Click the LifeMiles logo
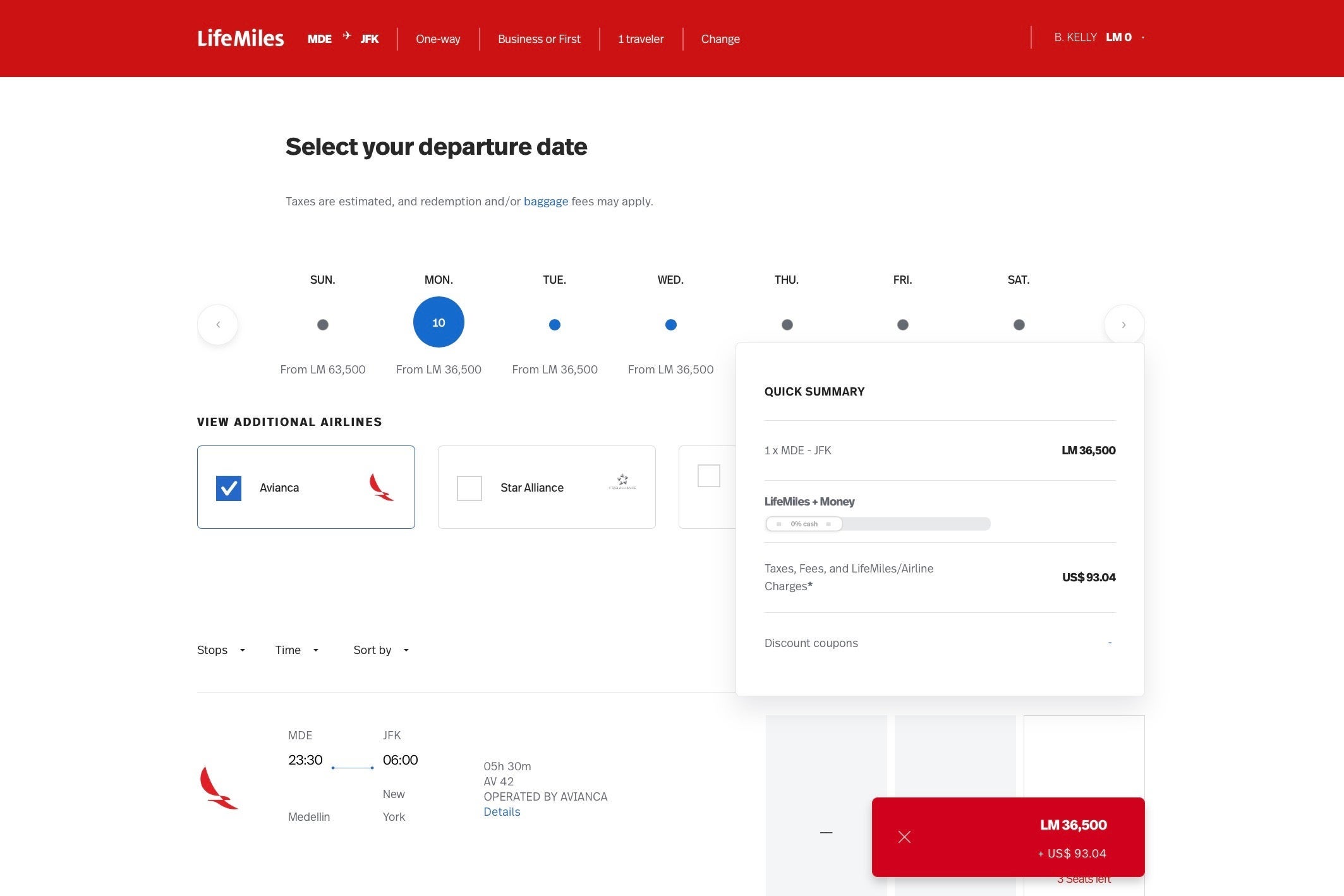Screen dimensions: 1344x896 tap(240, 39)
